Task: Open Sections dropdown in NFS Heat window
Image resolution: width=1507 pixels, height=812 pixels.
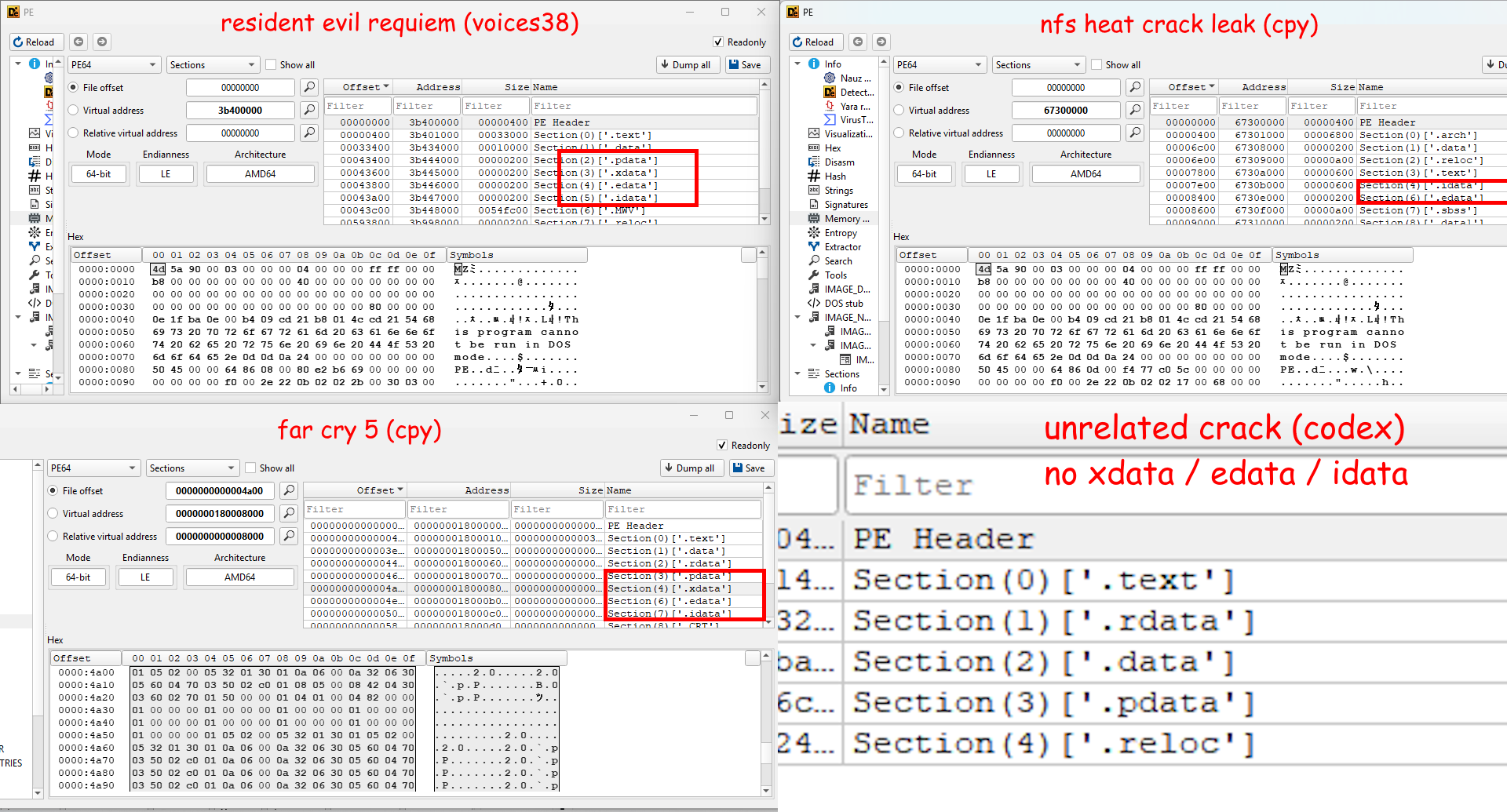Action: click(x=1038, y=65)
